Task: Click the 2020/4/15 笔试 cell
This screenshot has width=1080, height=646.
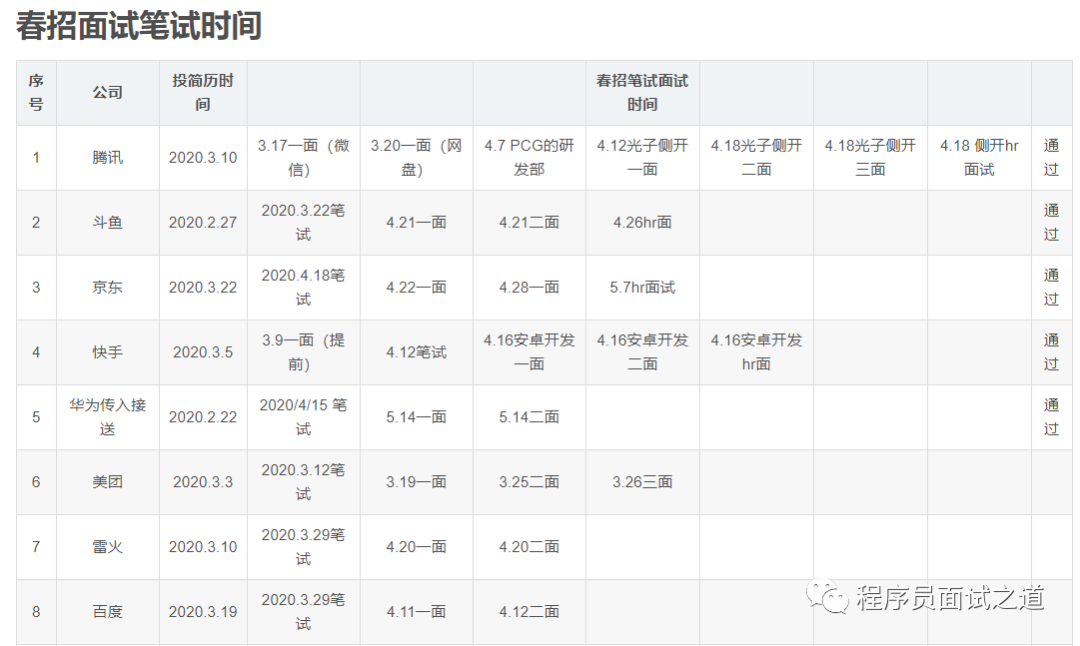Action: click(303, 417)
